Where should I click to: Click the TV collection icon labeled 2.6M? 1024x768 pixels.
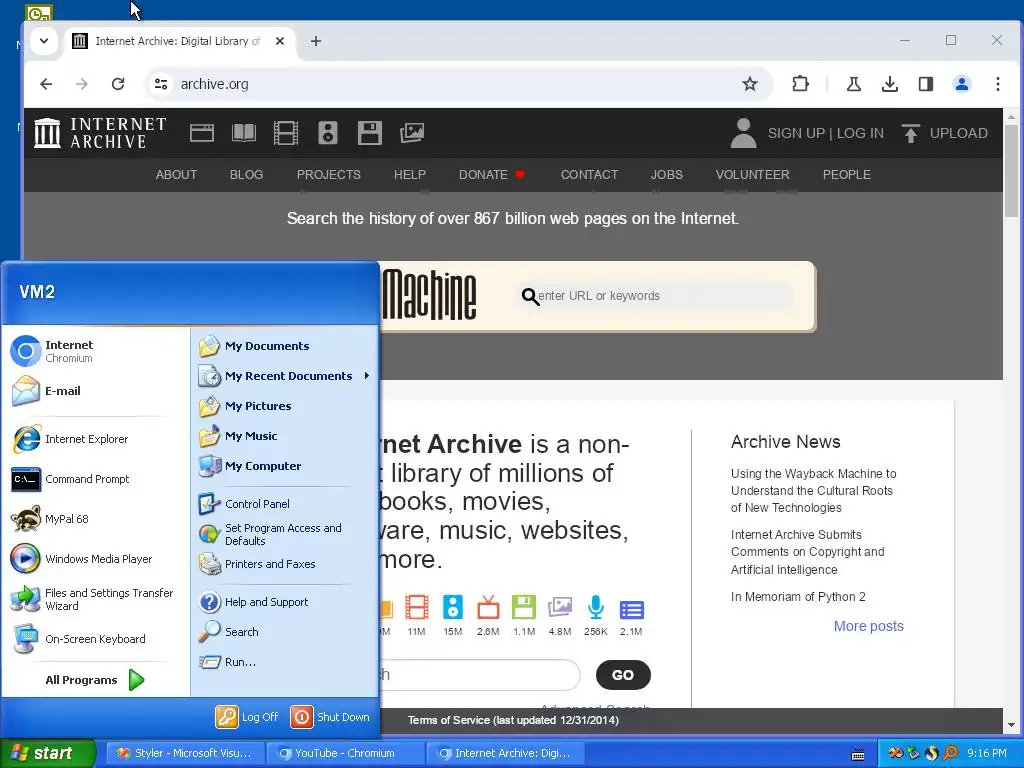point(488,607)
